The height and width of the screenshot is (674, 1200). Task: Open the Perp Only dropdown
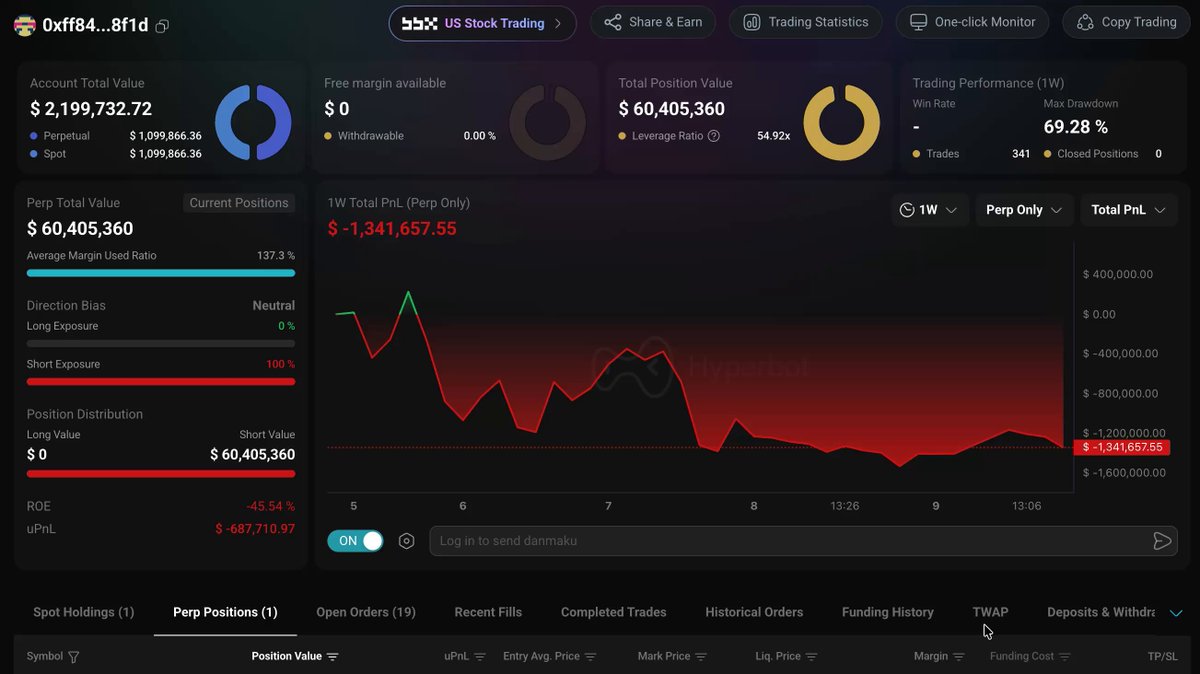pos(1025,210)
